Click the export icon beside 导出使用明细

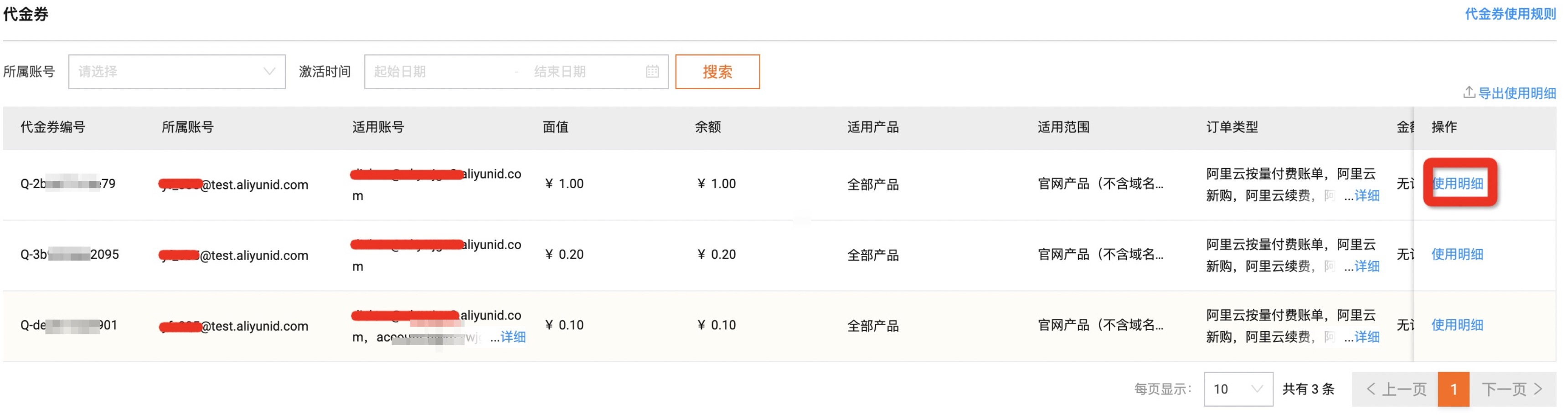[x=1468, y=92]
